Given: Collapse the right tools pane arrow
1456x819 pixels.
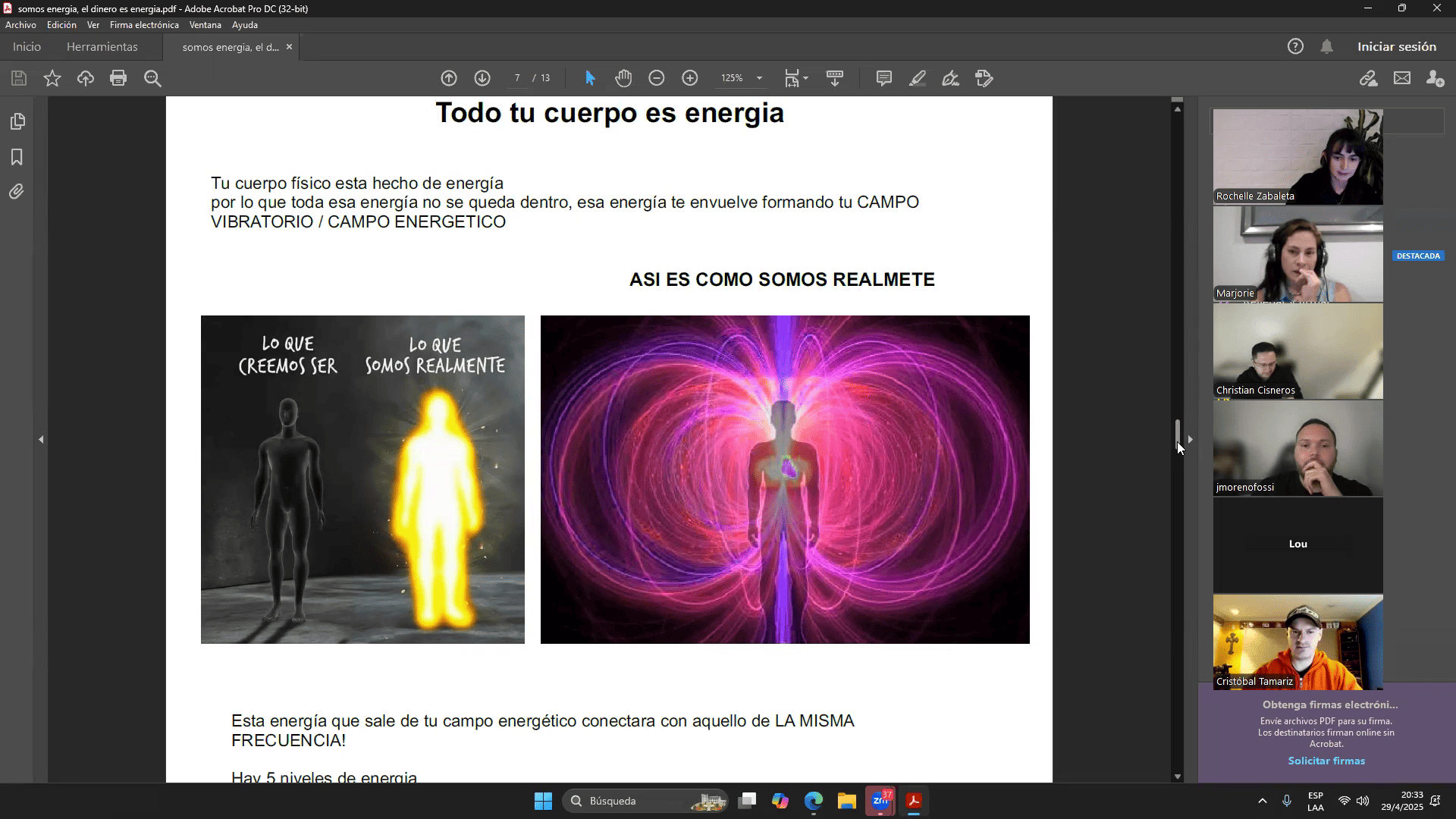Looking at the screenshot, I should (1191, 439).
